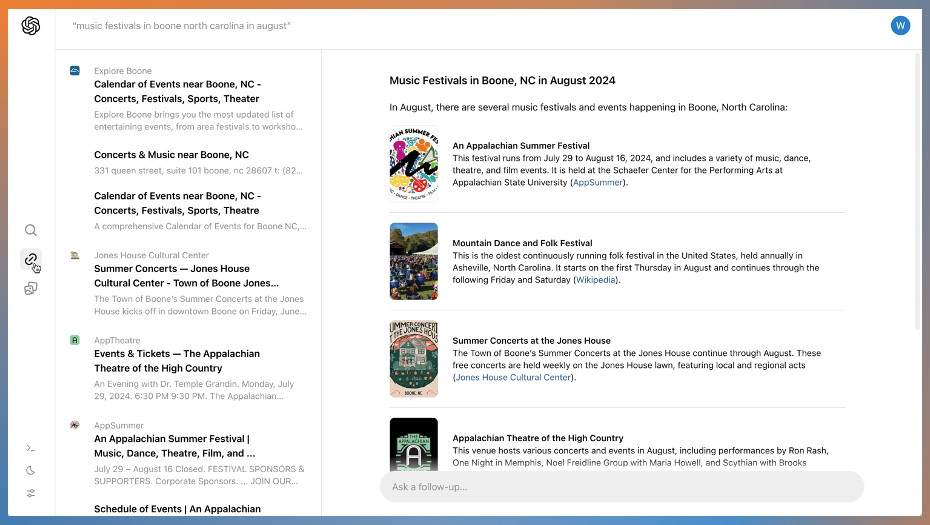Click 'An Appalachian Summer Festival' answer heading
This screenshot has width=930, height=525.
pos(521,145)
